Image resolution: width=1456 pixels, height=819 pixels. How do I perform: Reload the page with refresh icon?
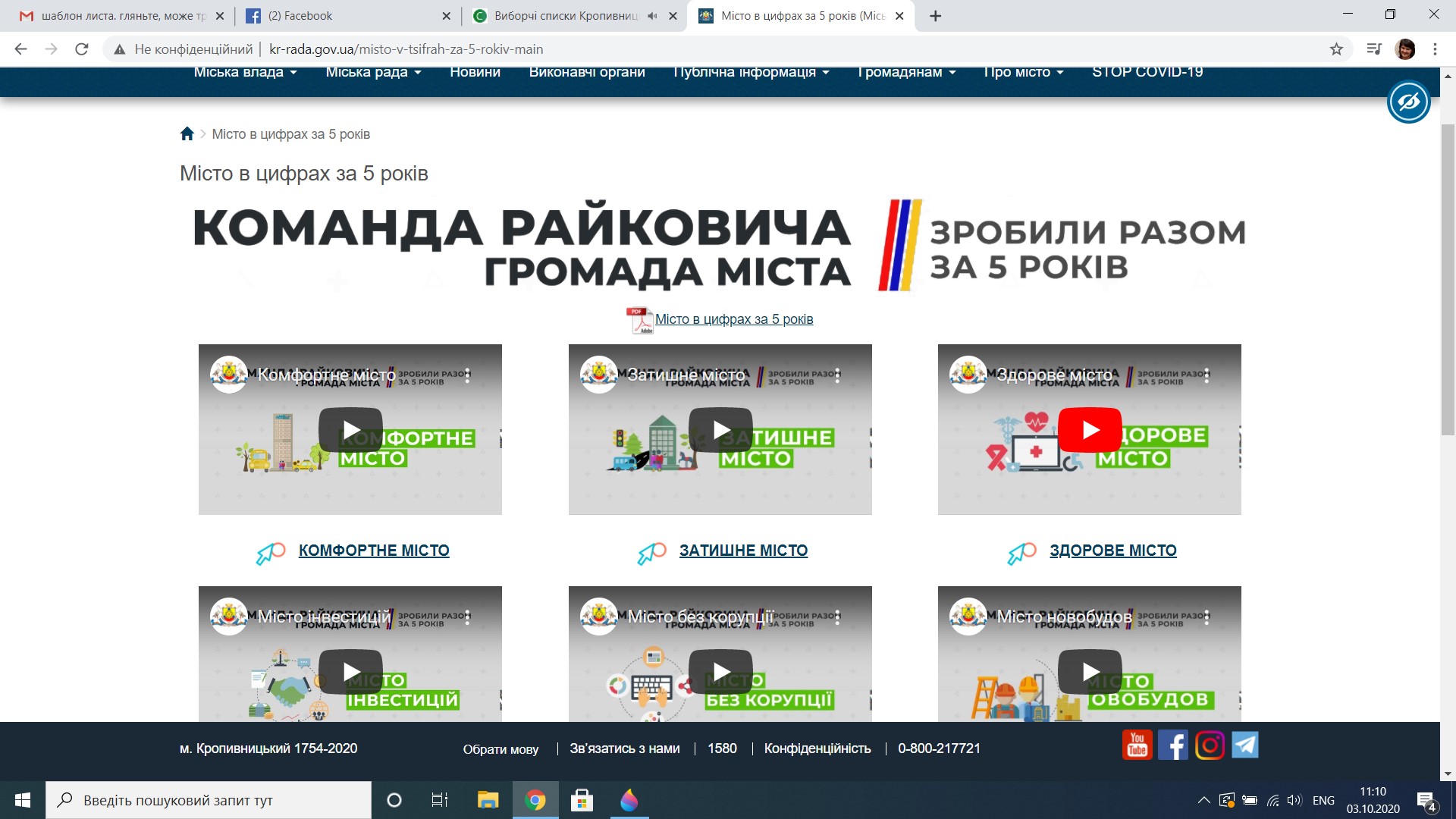click(82, 49)
